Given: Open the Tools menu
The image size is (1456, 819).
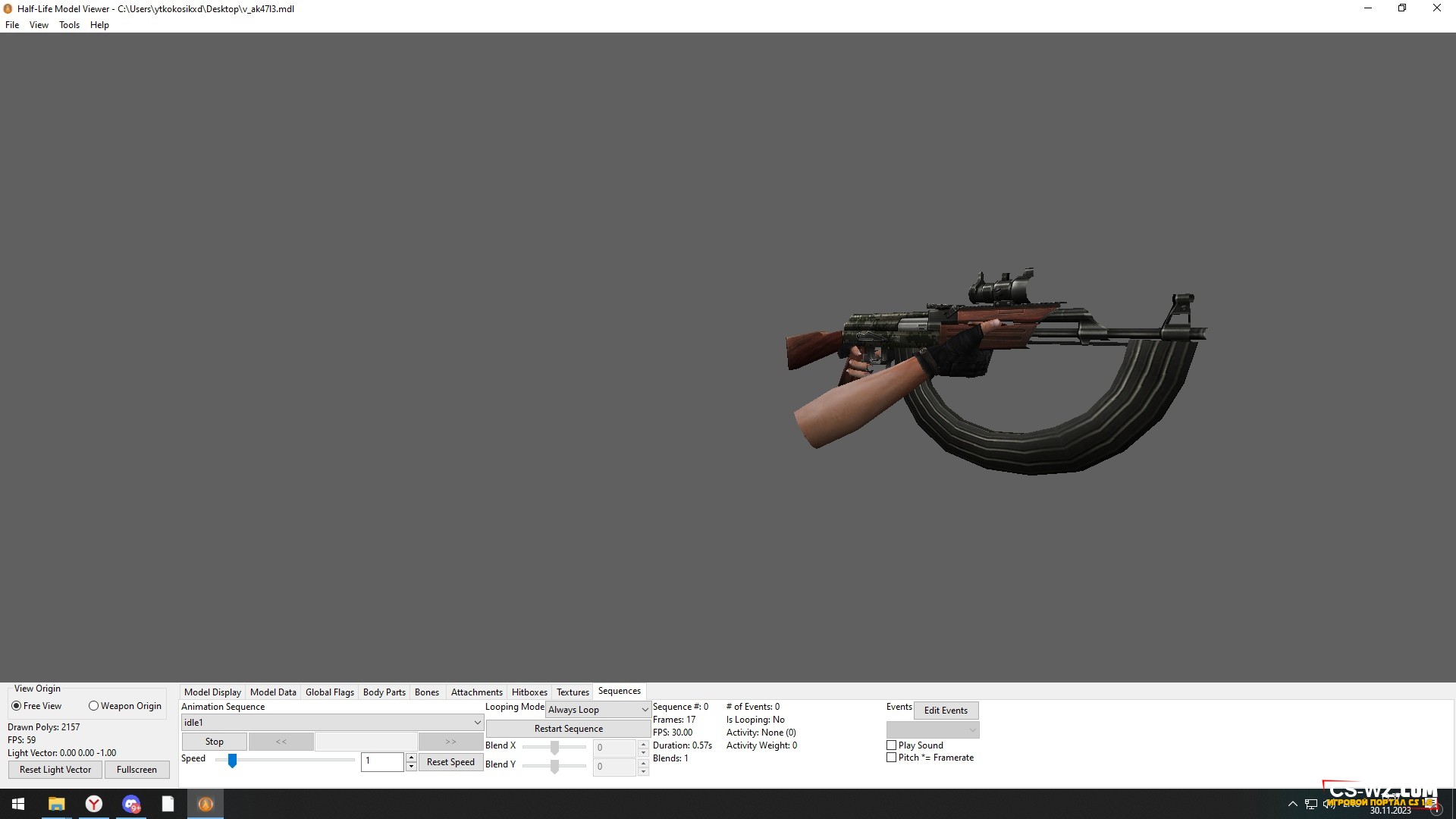Looking at the screenshot, I should click(x=69, y=25).
